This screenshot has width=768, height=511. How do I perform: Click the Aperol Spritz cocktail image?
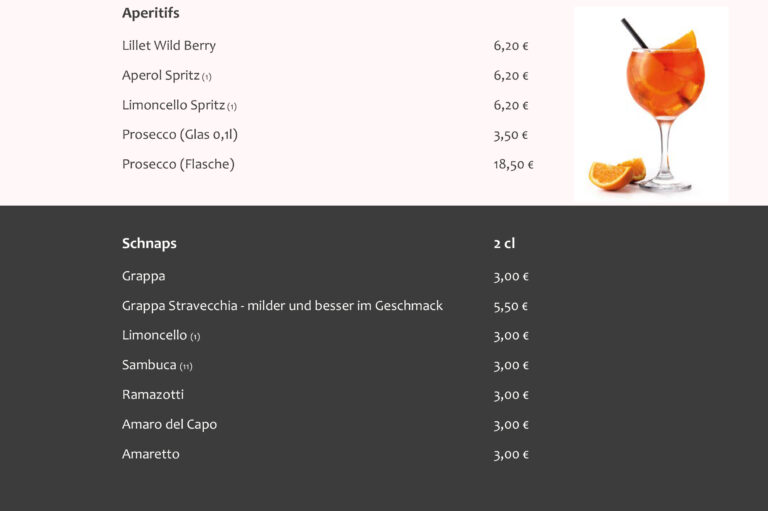click(651, 105)
